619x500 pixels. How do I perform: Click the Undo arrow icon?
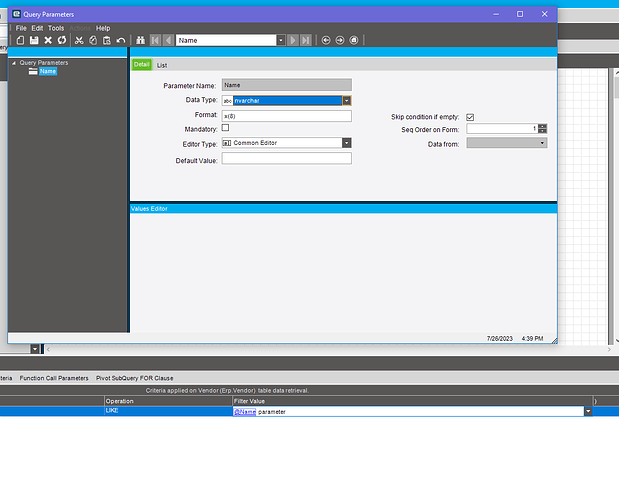point(121,40)
